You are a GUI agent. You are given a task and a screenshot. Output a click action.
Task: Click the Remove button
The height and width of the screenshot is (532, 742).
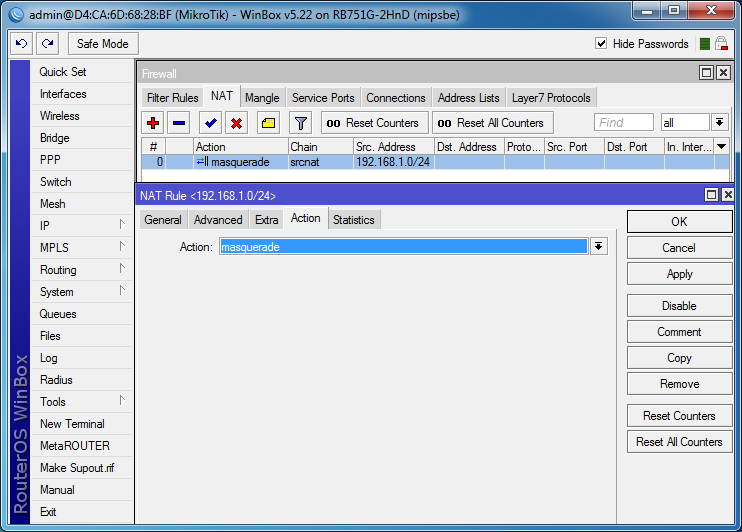pyautogui.click(x=679, y=383)
